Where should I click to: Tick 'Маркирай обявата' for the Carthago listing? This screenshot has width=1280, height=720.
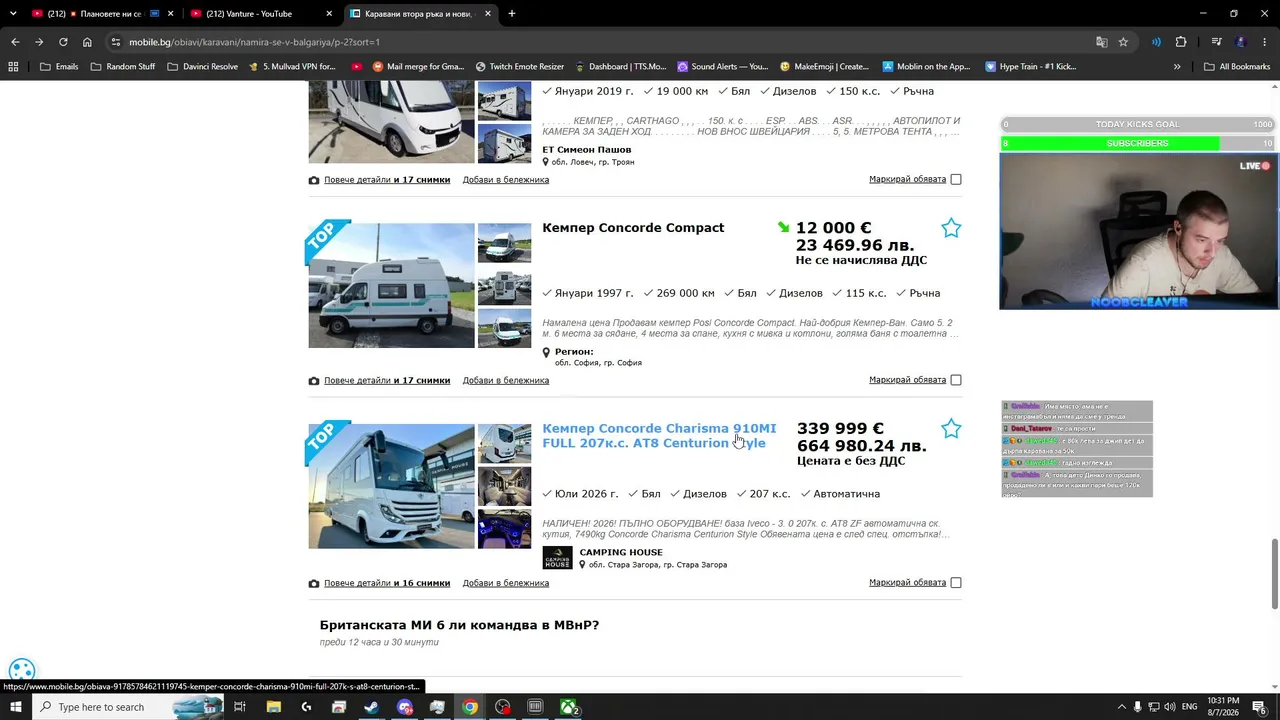click(x=956, y=180)
